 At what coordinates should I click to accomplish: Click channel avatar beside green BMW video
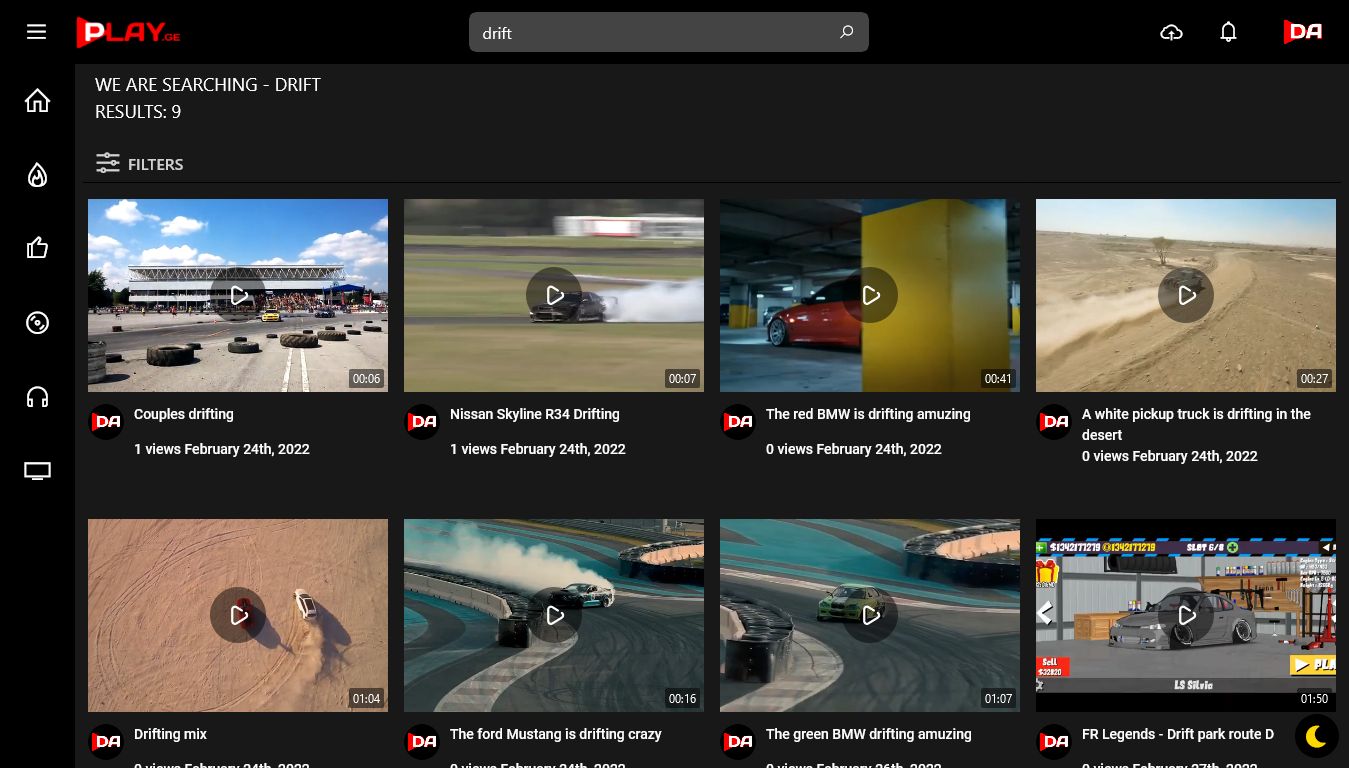point(738,742)
